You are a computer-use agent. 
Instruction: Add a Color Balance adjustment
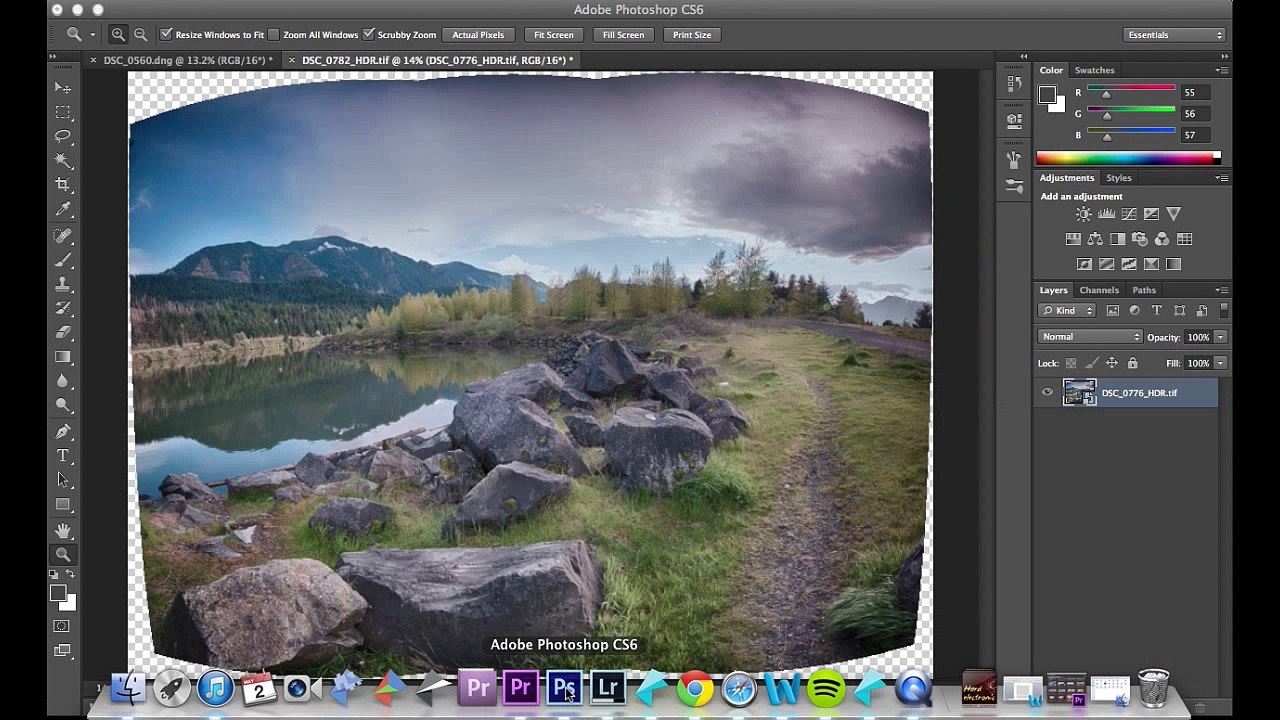coord(1095,239)
